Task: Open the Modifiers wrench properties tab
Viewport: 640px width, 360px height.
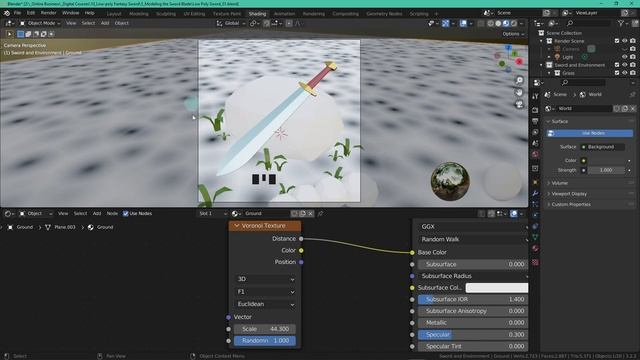Action: click(535, 193)
